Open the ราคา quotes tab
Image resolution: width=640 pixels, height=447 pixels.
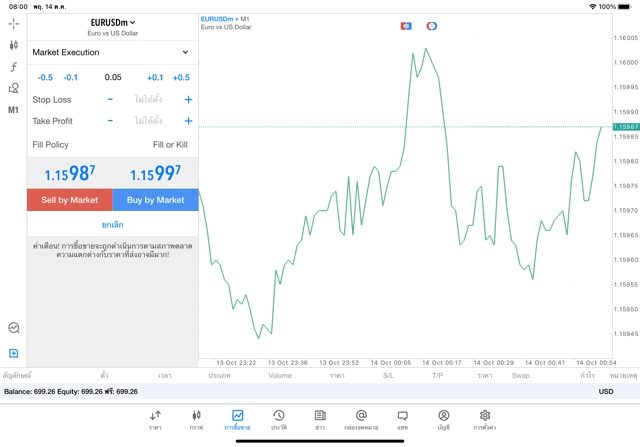pyautogui.click(x=155, y=420)
